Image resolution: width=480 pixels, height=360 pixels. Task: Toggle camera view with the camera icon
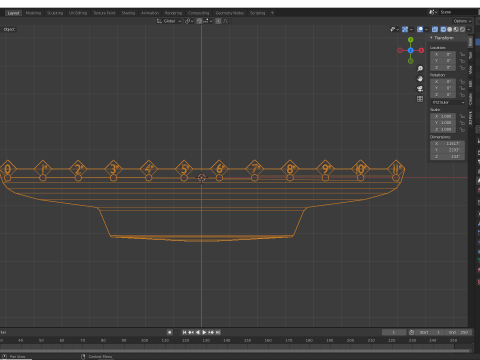(420, 89)
